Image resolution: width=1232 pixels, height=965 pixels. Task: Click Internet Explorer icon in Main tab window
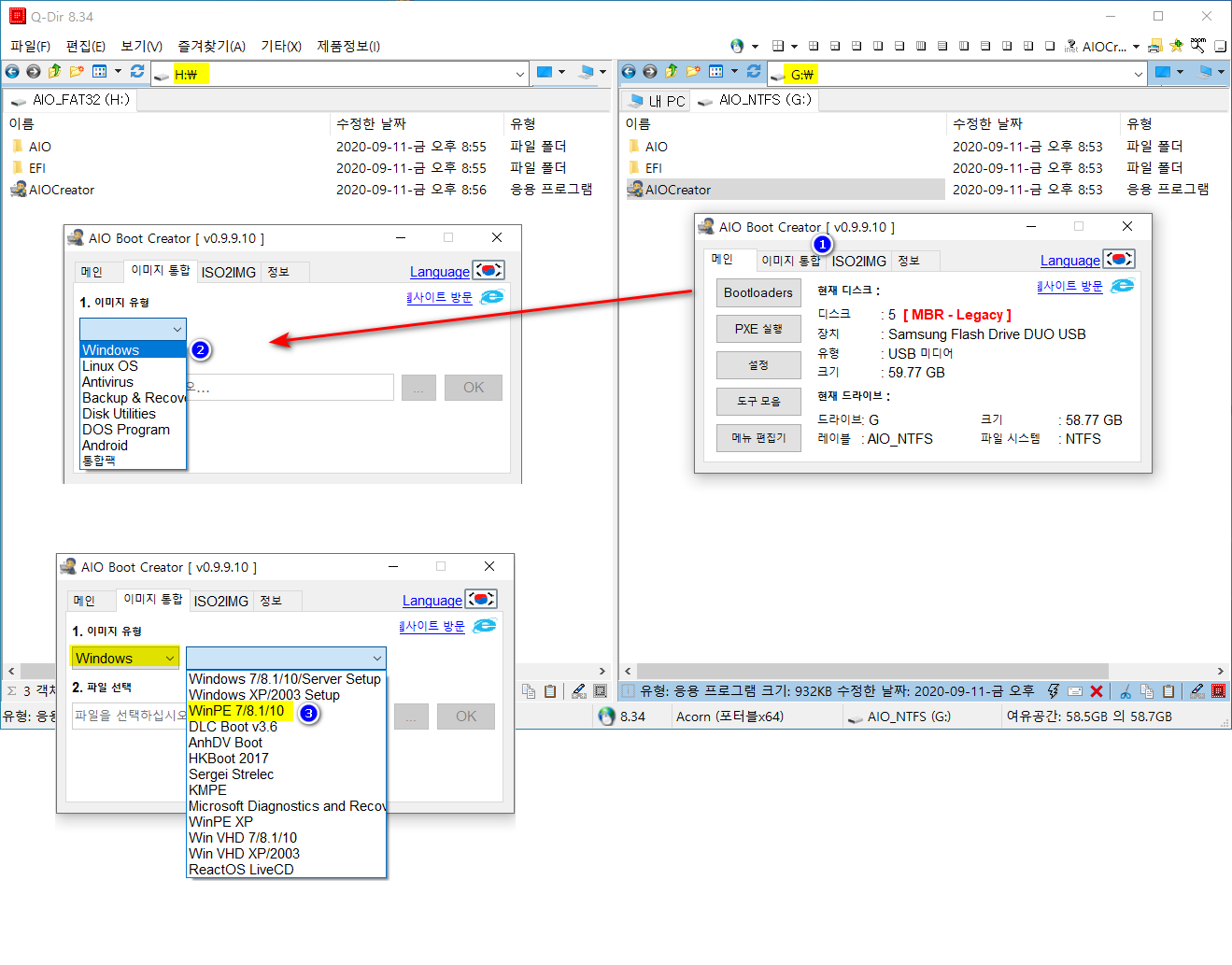(1123, 286)
